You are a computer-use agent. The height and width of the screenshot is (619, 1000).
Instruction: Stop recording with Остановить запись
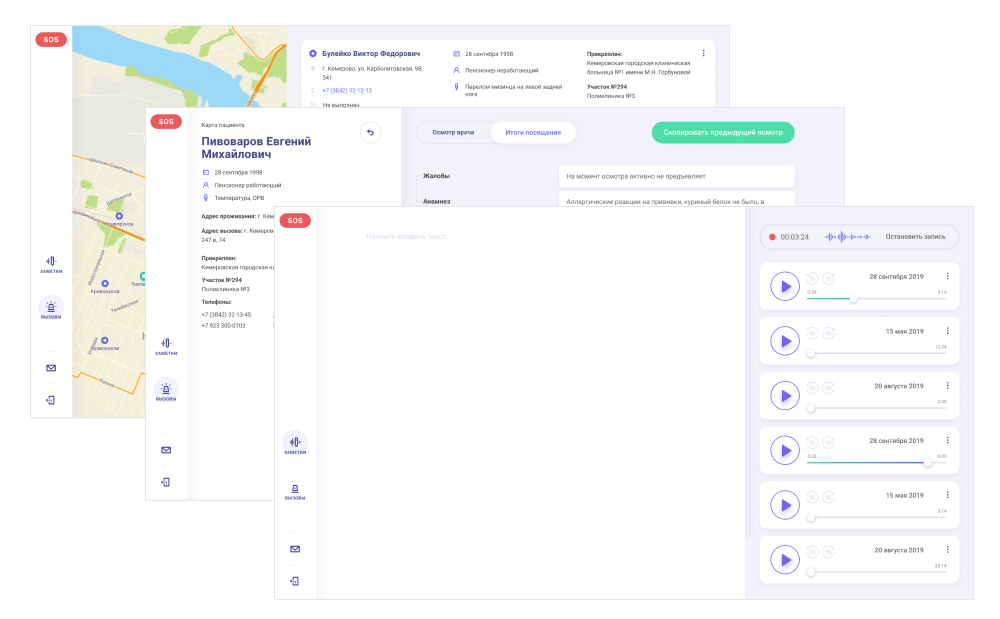tap(915, 237)
